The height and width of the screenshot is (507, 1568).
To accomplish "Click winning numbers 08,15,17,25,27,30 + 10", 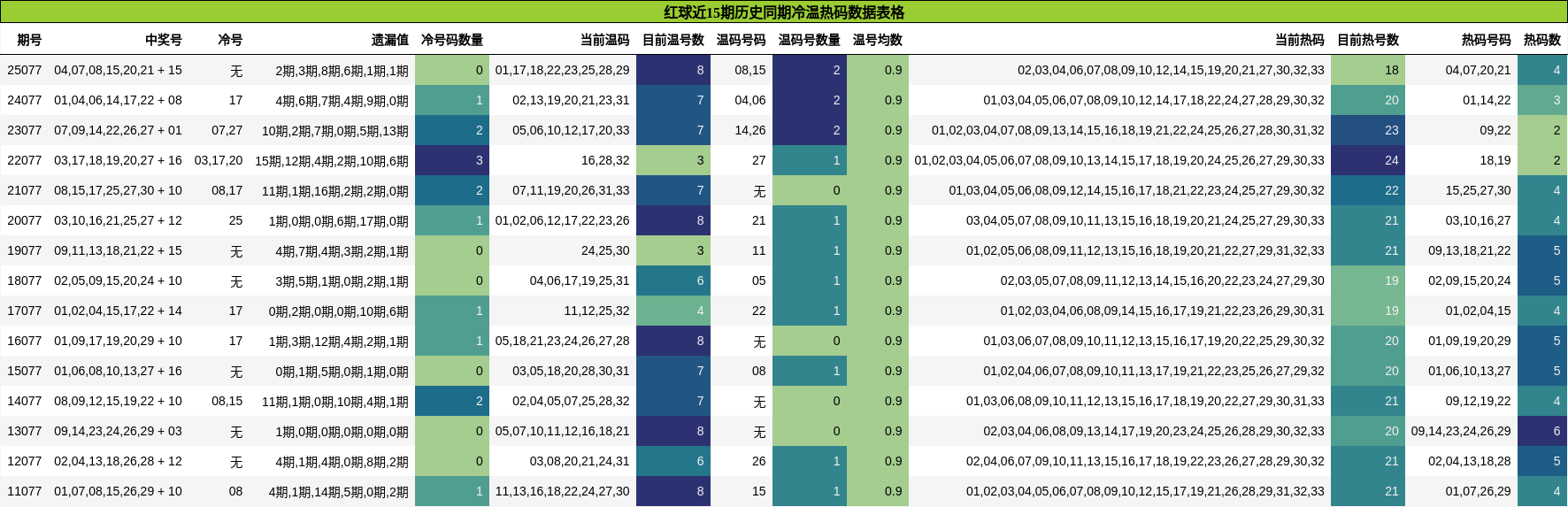I will 118,190.
